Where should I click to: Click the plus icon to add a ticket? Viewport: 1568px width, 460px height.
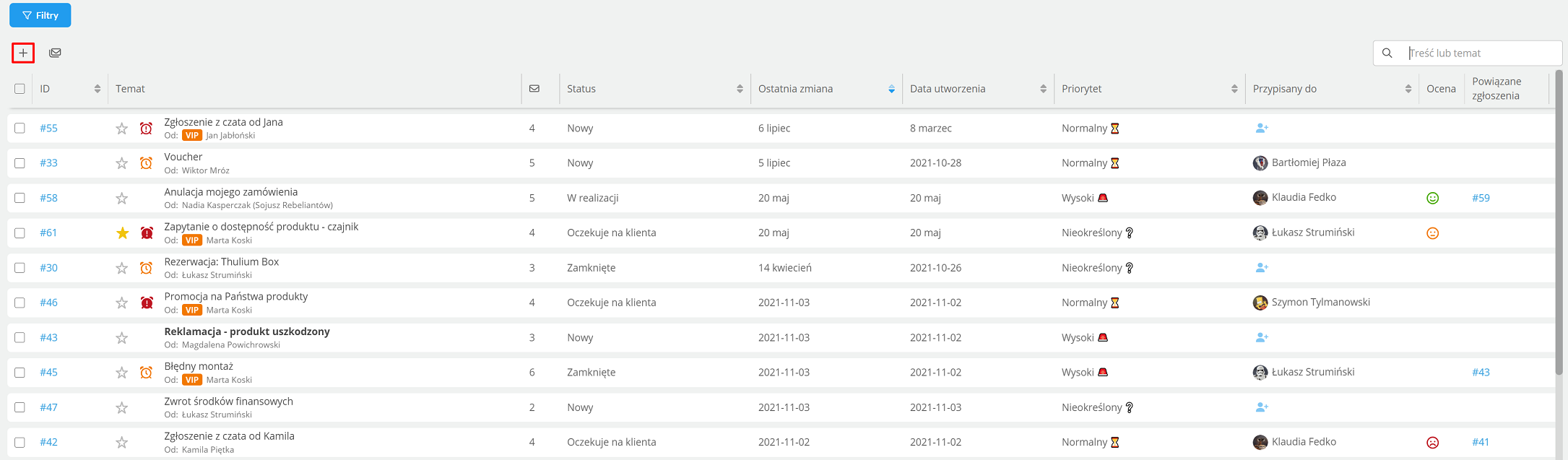[x=23, y=53]
